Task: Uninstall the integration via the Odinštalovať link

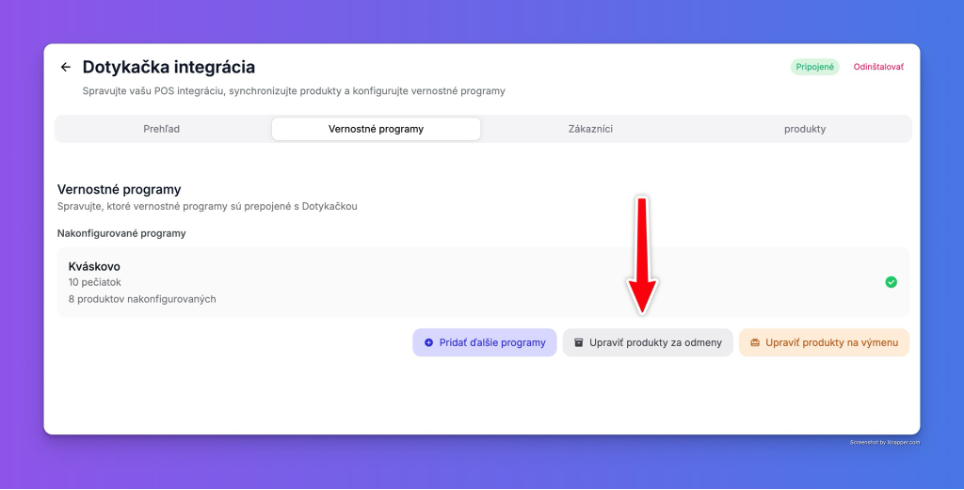Action: (x=879, y=67)
